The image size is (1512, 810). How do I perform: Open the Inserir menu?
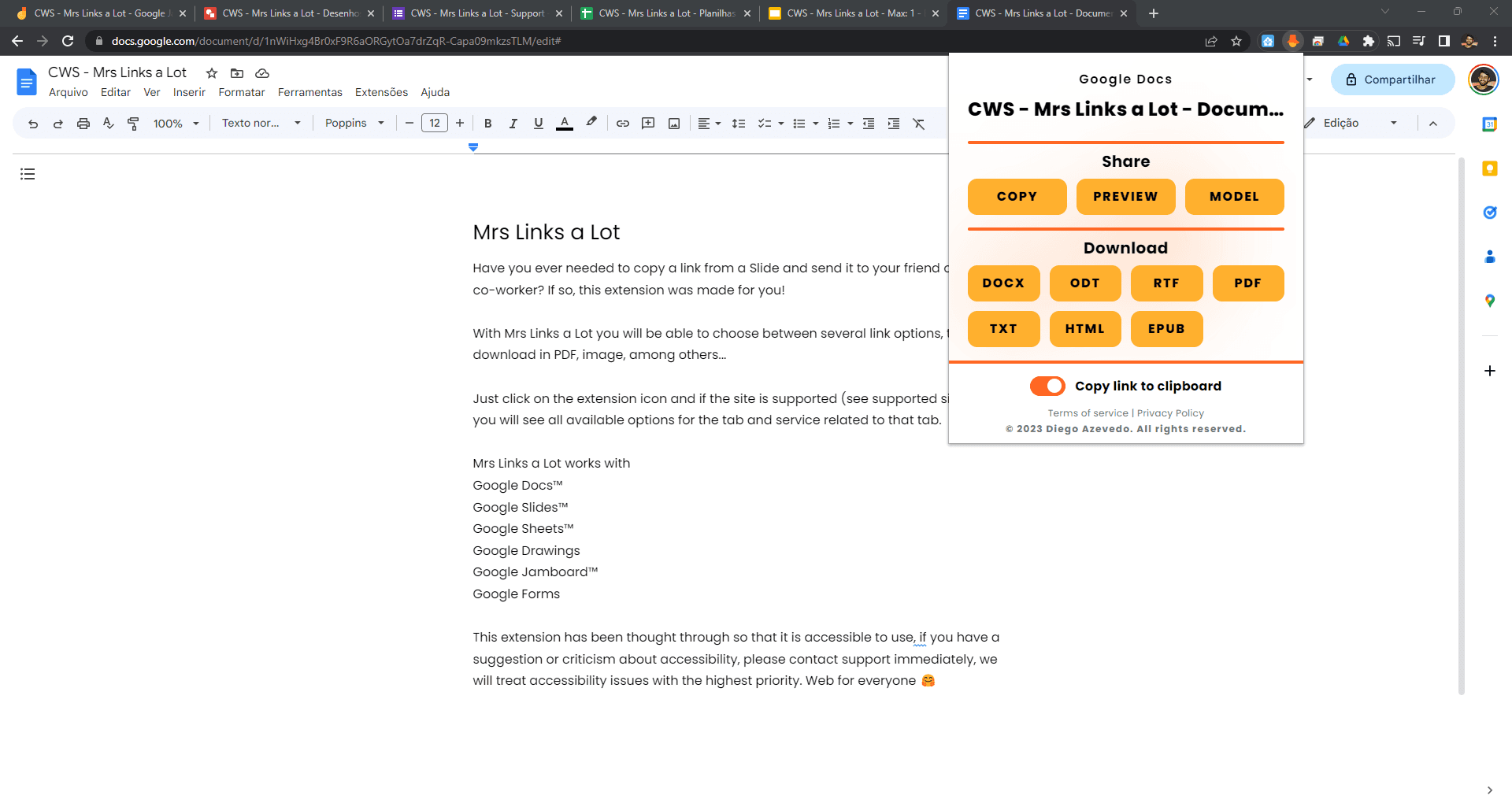click(189, 92)
